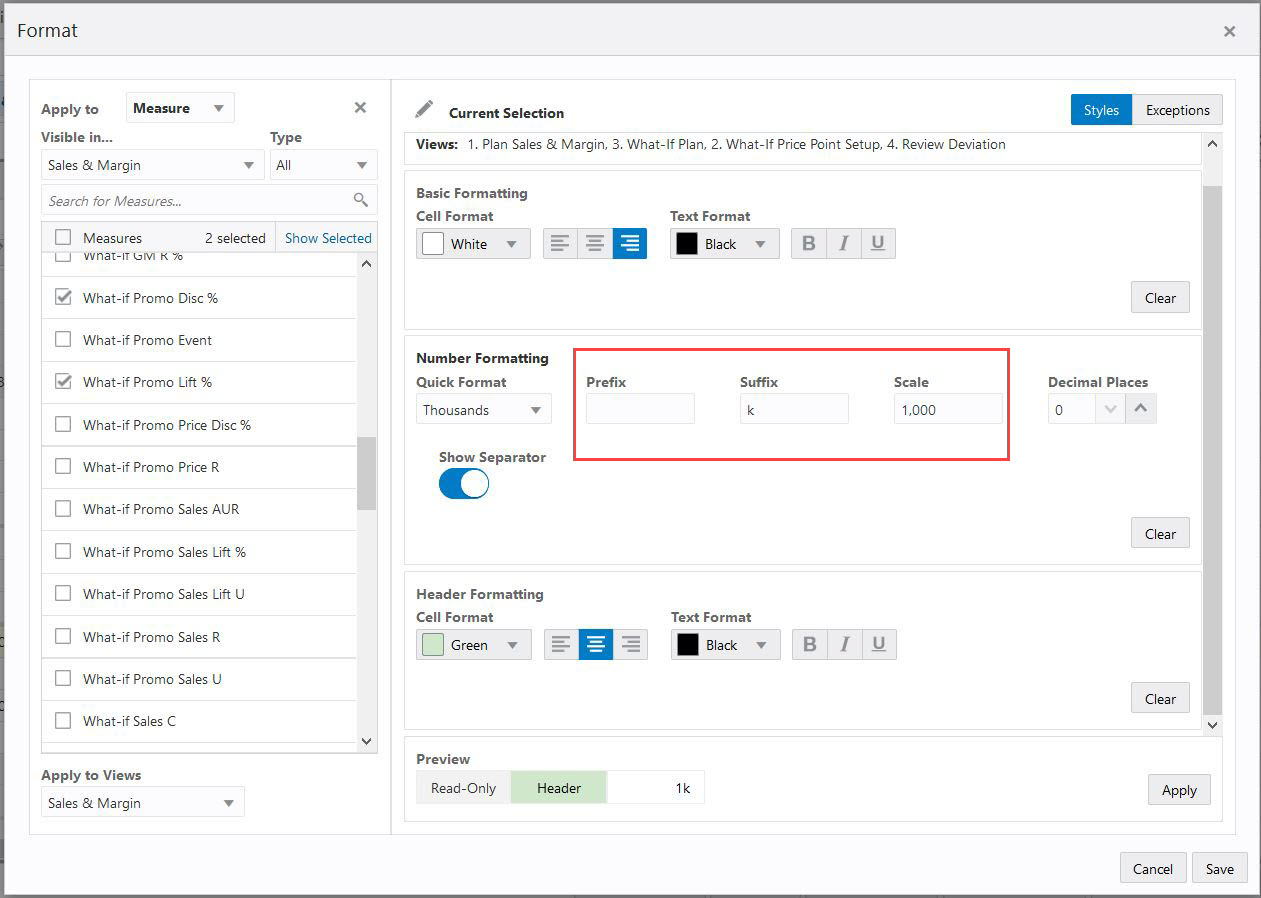Decrease Decimal Places with down arrow
Viewport: 1261px width, 898px height.
(x=1110, y=409)
